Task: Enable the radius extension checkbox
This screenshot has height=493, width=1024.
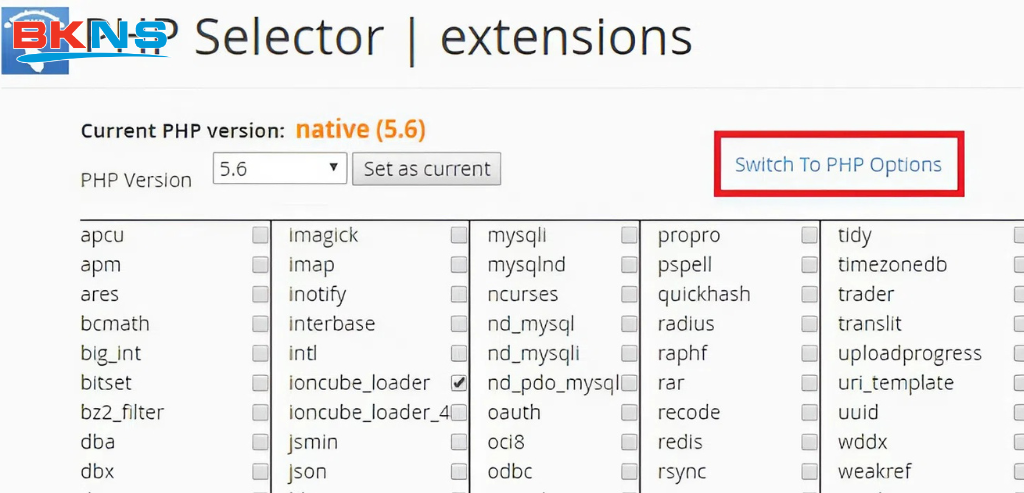Action: click(x=810, y=324)
